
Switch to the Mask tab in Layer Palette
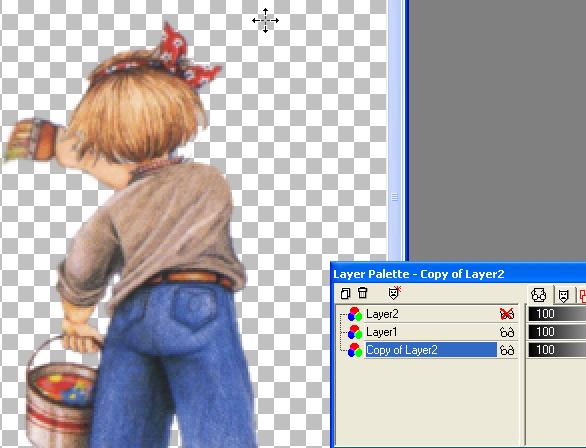point(563,296)
